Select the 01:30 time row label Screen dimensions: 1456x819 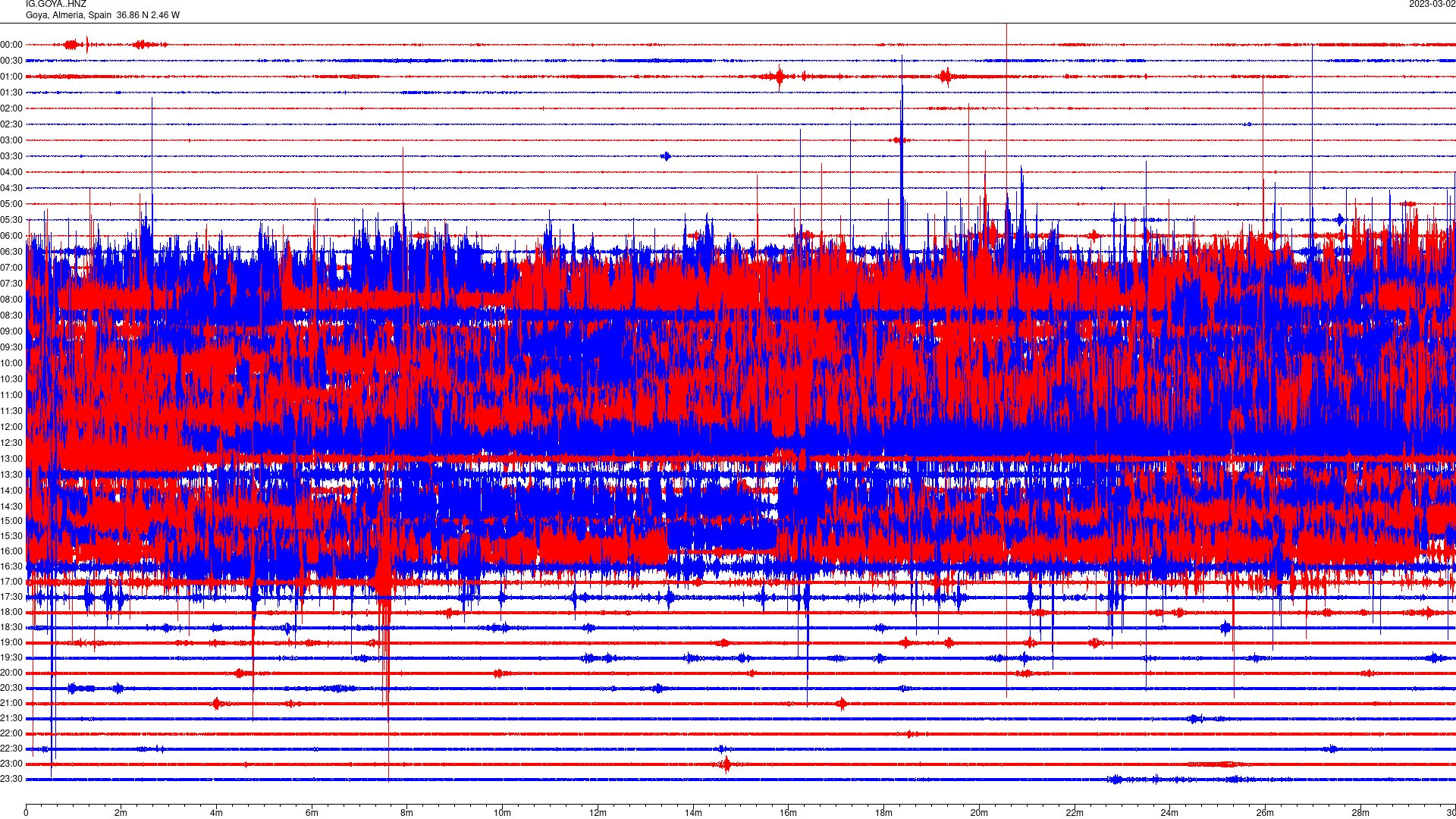[x=11, y=93]
